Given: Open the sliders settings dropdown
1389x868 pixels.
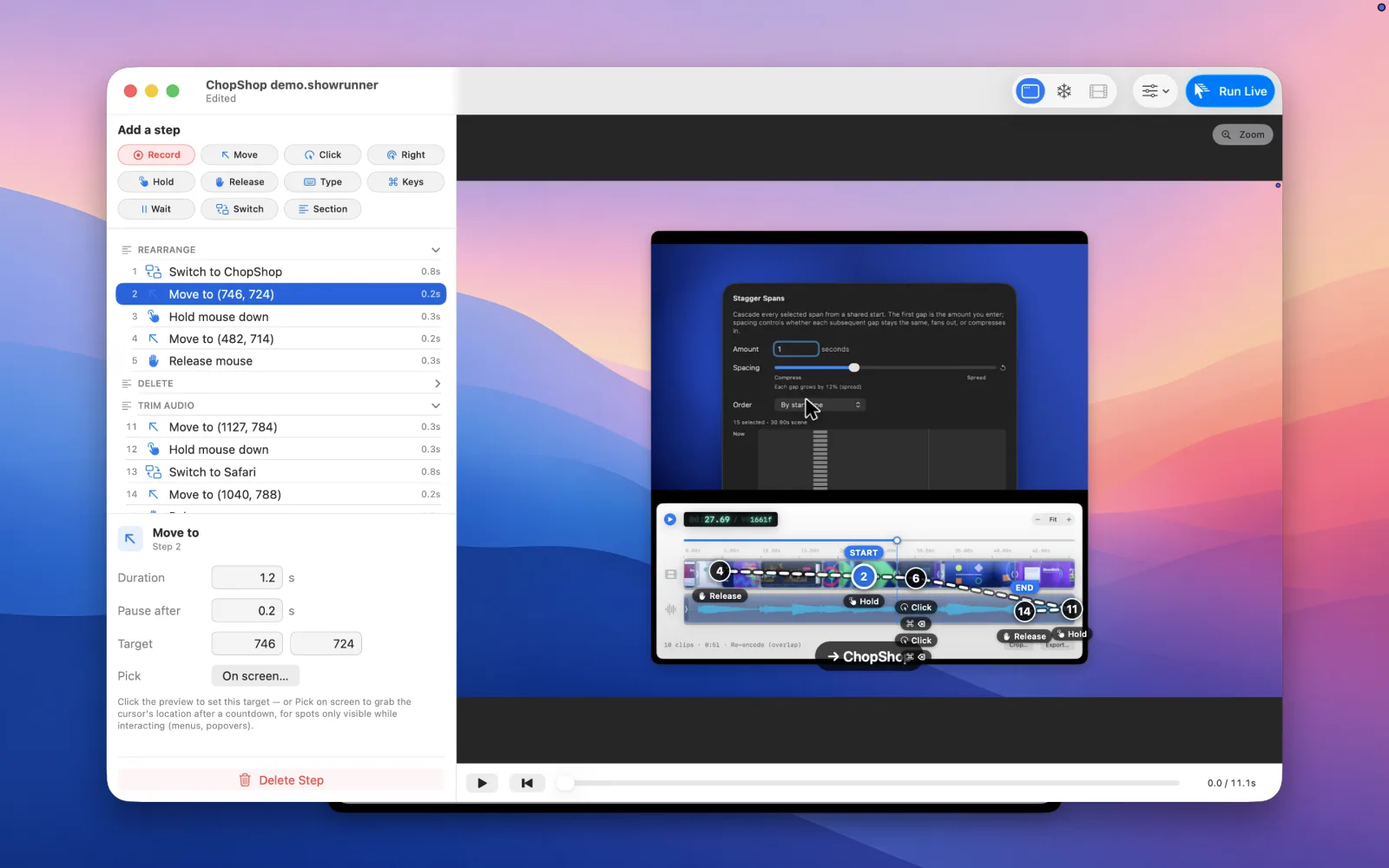Looking at the screenshot, I should tap(1155, 91).
